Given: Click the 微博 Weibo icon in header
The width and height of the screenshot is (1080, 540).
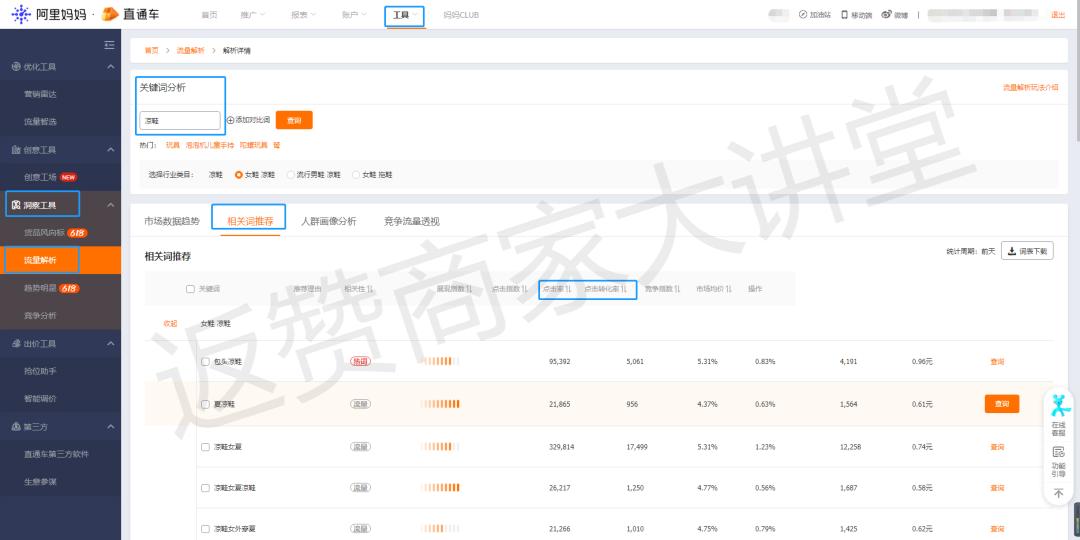Looking at the screenshot, I should click(887, 15).
